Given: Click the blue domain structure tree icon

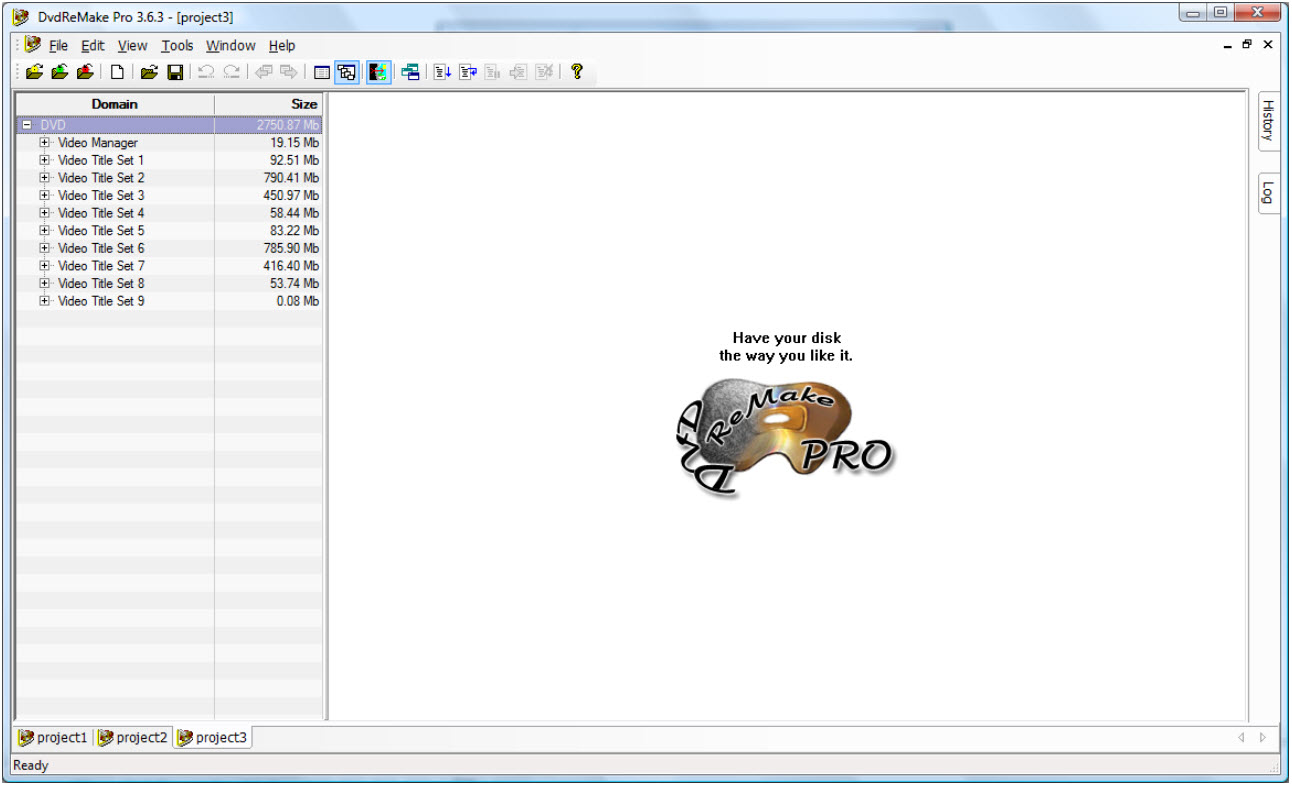Looking at the screenshot, I should pos(410,72).
